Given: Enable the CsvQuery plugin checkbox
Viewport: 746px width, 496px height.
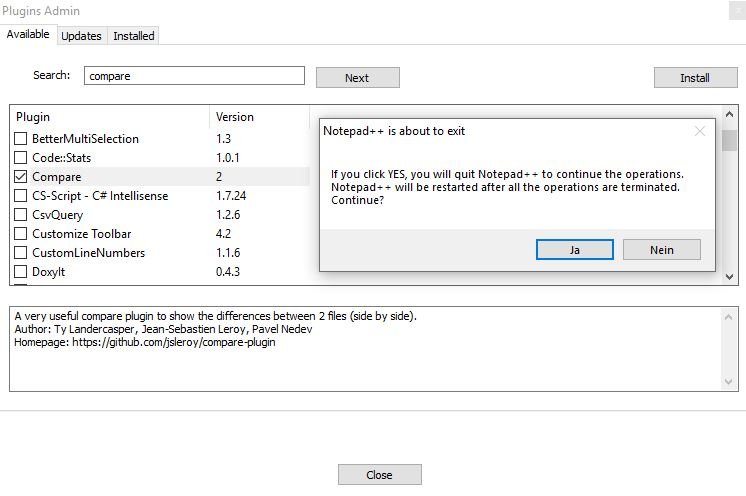Looking at the screenshot, I should click(21, 215).
